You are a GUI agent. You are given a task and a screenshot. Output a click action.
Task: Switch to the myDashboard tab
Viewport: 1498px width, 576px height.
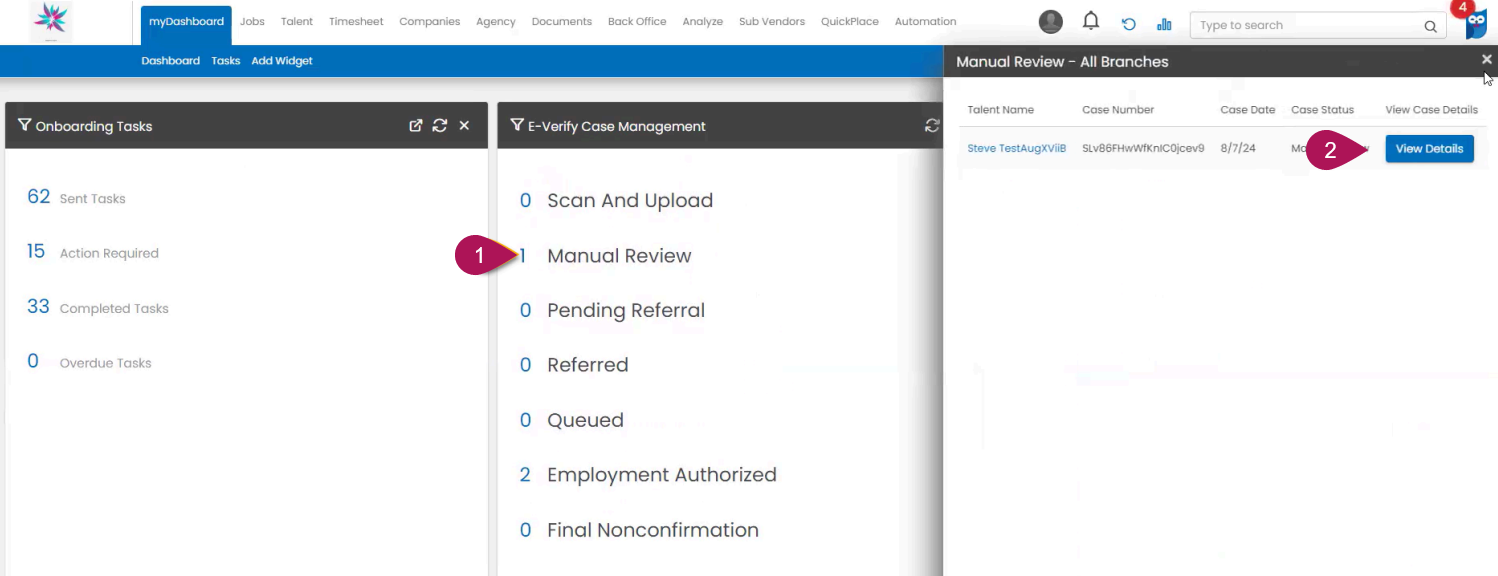pyautogui.click(x=186, y=22)
